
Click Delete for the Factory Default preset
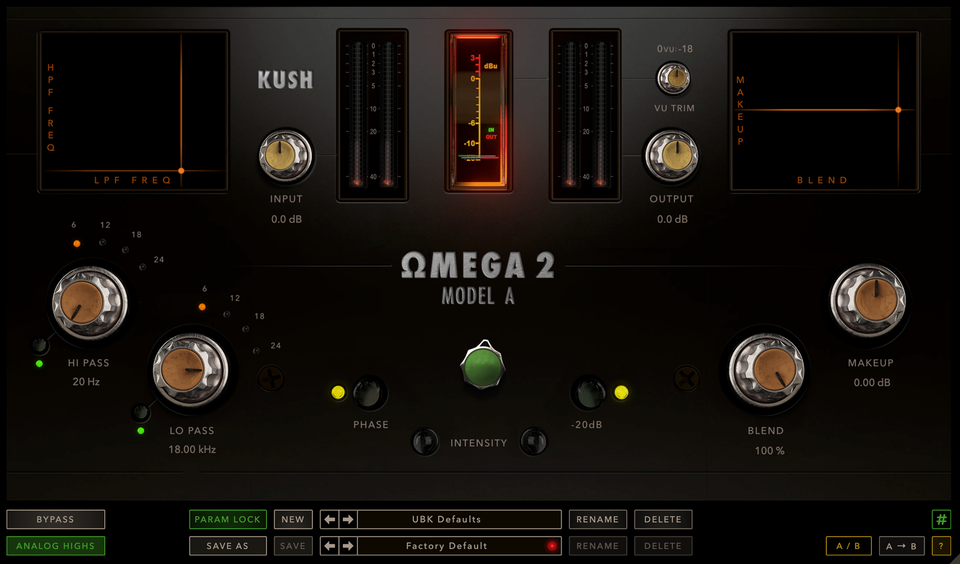[x=663, y=546]
